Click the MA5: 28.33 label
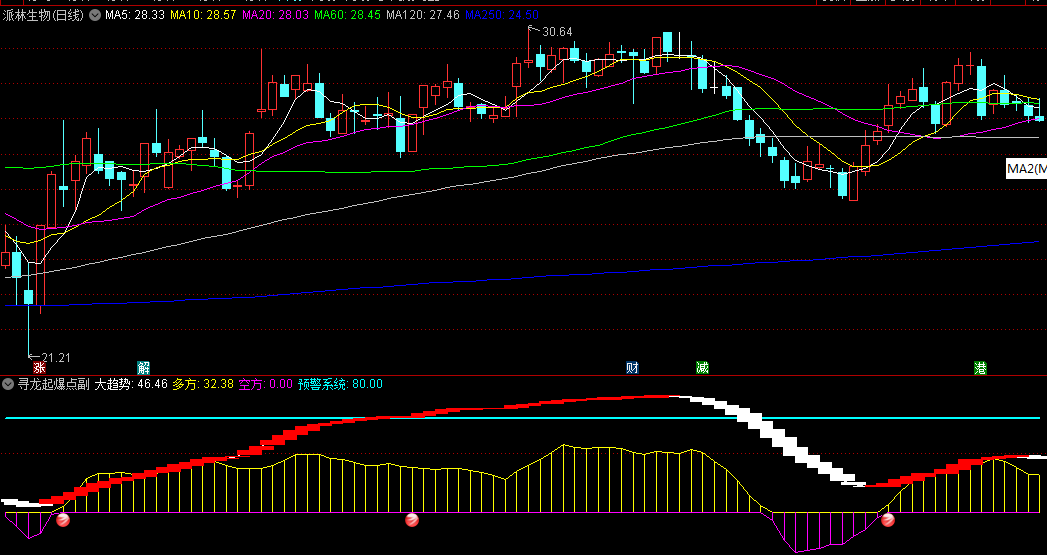Image resolution: width=1047 pixels, height=555 pixels. pos(135,15)
